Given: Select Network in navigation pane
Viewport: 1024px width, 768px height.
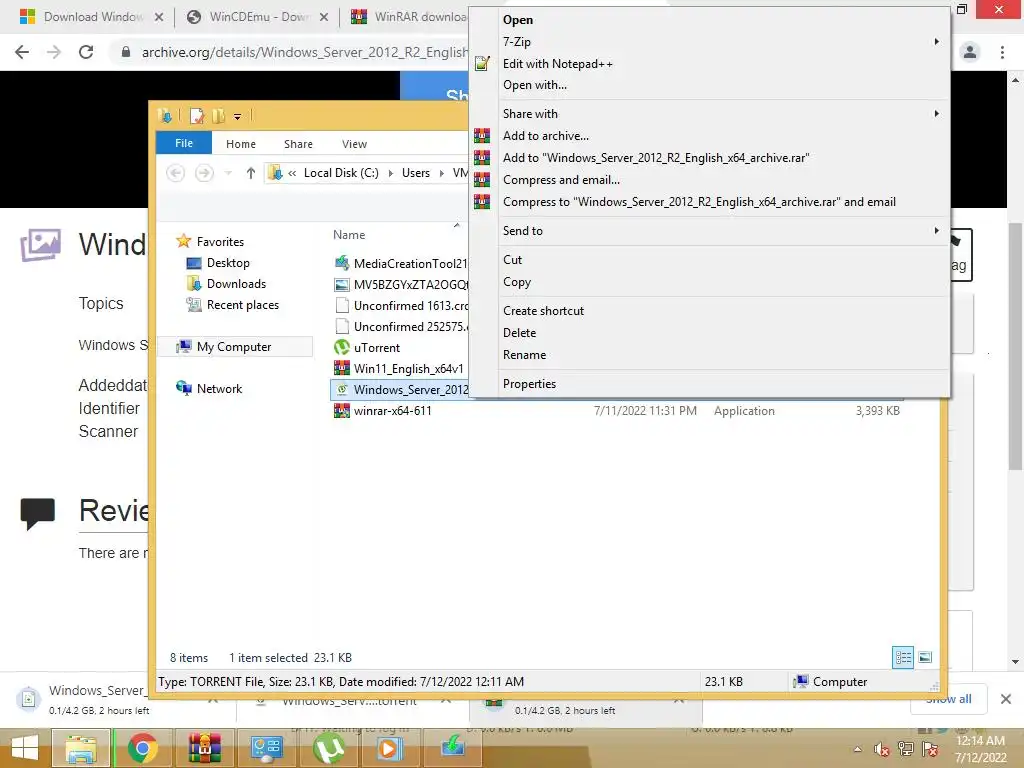Looking at the screenshot, I should point(219,389).
